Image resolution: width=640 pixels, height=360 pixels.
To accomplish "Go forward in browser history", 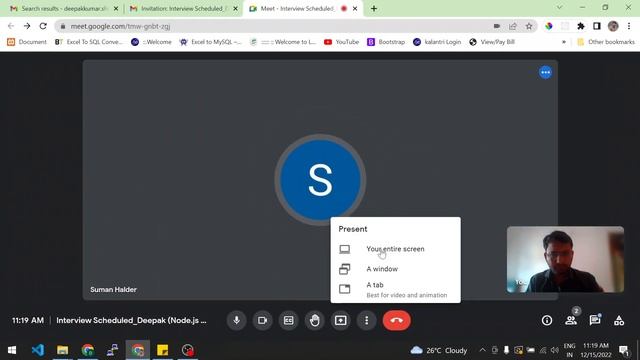I will pyautogui.click(x=27, y=26).
